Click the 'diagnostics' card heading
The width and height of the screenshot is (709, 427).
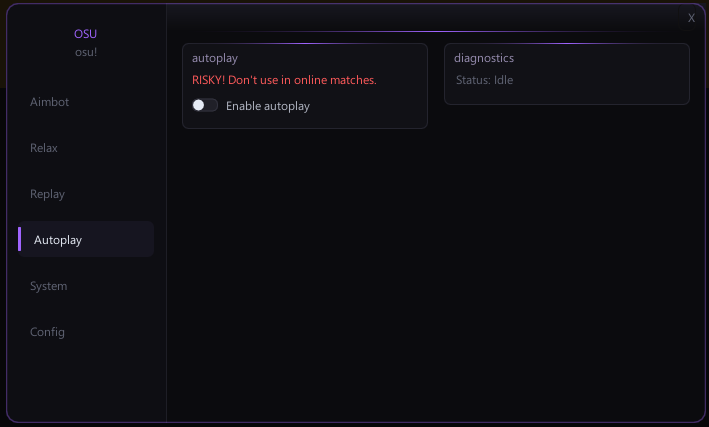(x=484, y=58)
